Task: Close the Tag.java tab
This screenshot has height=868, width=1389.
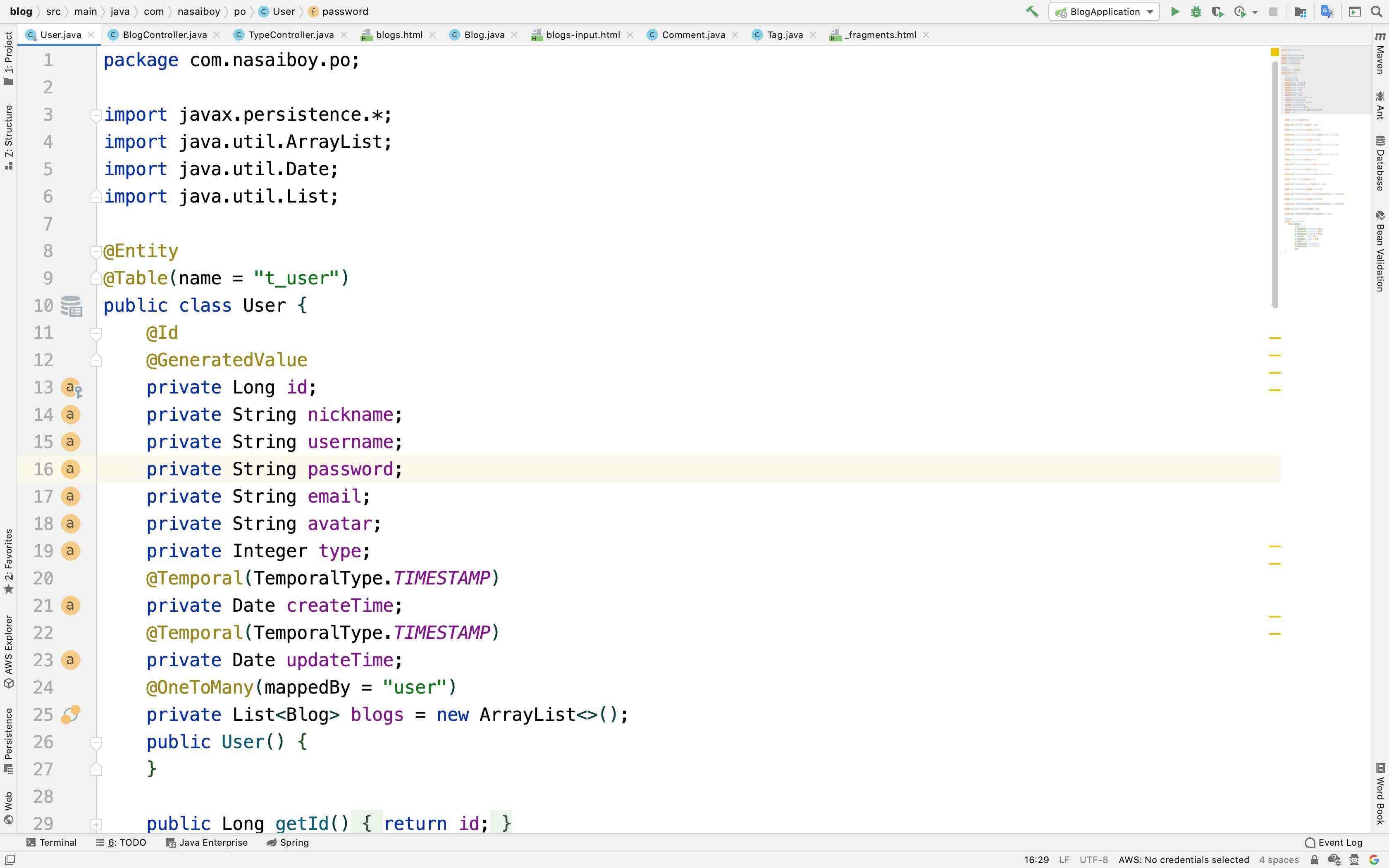Action: tap(813, 35)
